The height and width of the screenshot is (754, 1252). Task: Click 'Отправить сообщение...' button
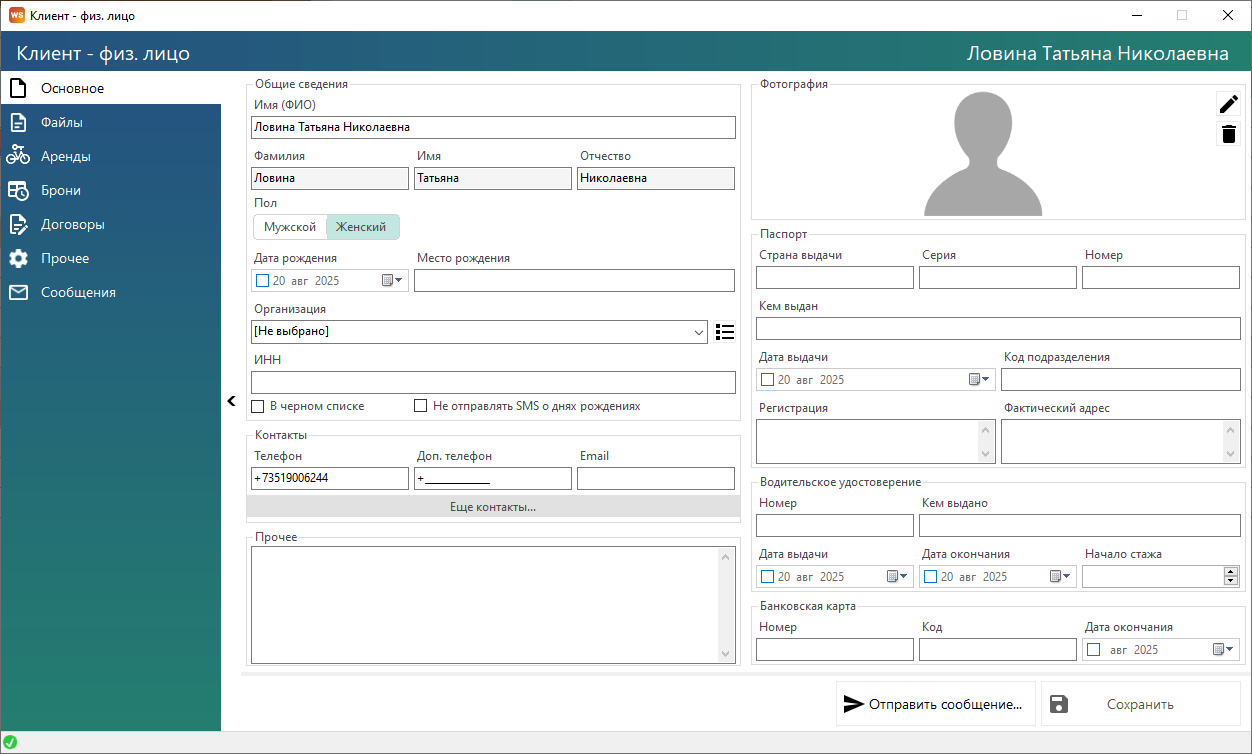pyautogui.click(x=935, y=704)
